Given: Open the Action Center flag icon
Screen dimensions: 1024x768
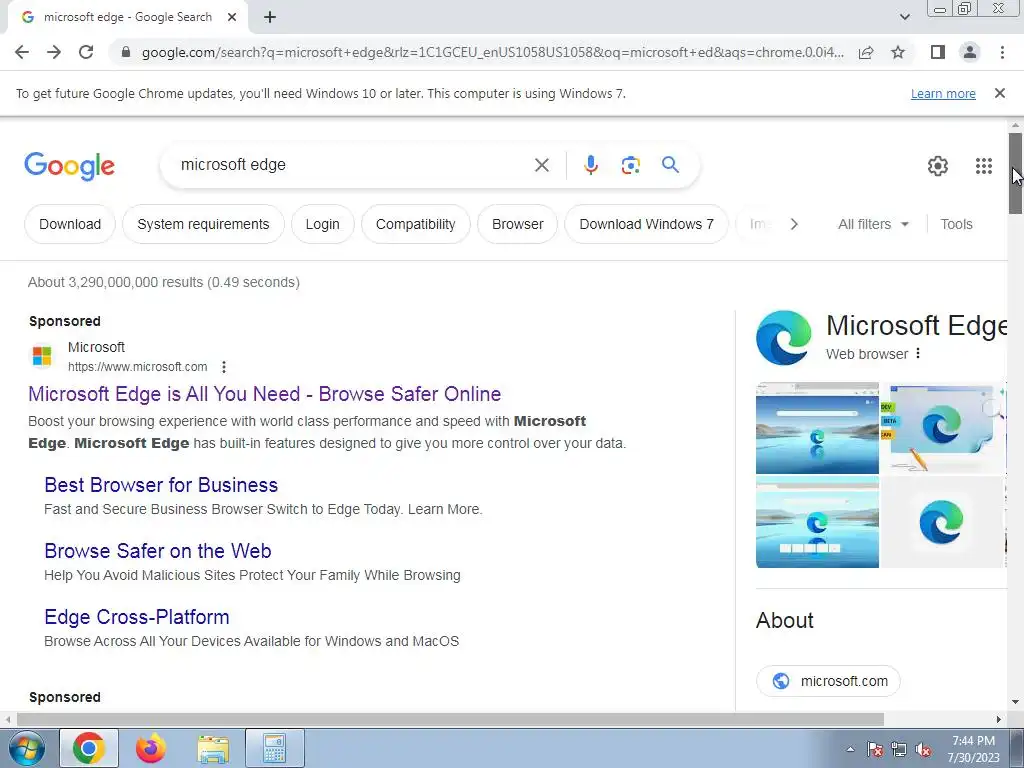Looking at the screenshot, I should click(x=874, y=749).
